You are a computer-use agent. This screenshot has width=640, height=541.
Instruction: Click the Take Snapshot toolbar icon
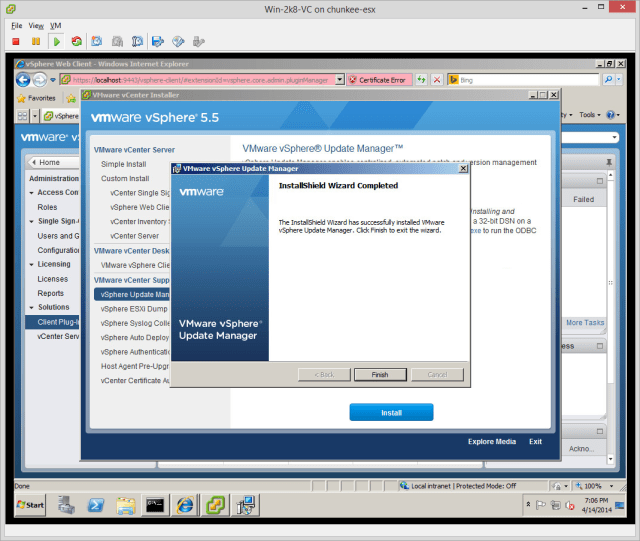[97, 41]
